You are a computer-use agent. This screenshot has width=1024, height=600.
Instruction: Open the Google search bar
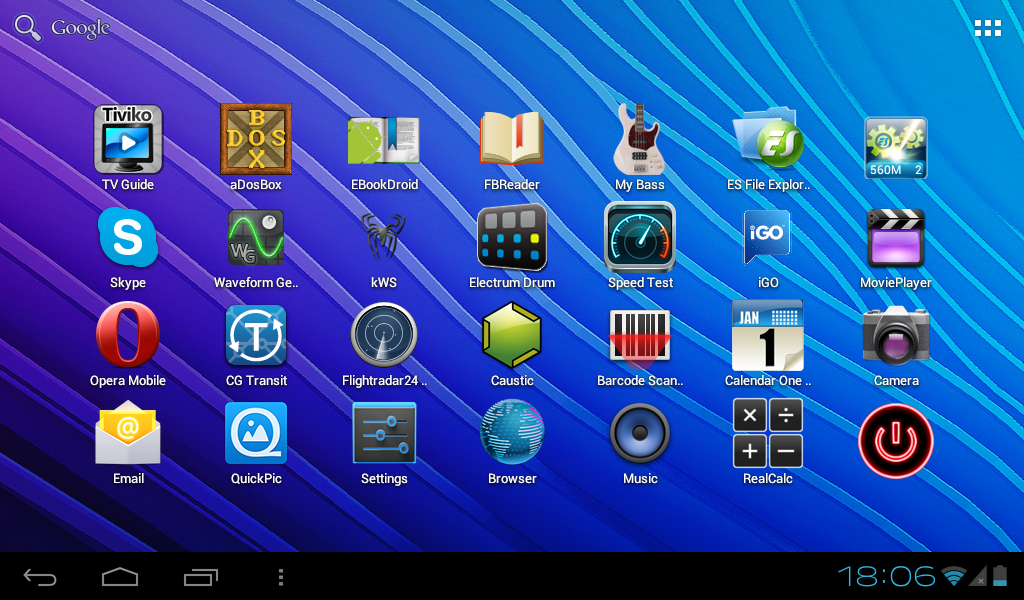63,28
